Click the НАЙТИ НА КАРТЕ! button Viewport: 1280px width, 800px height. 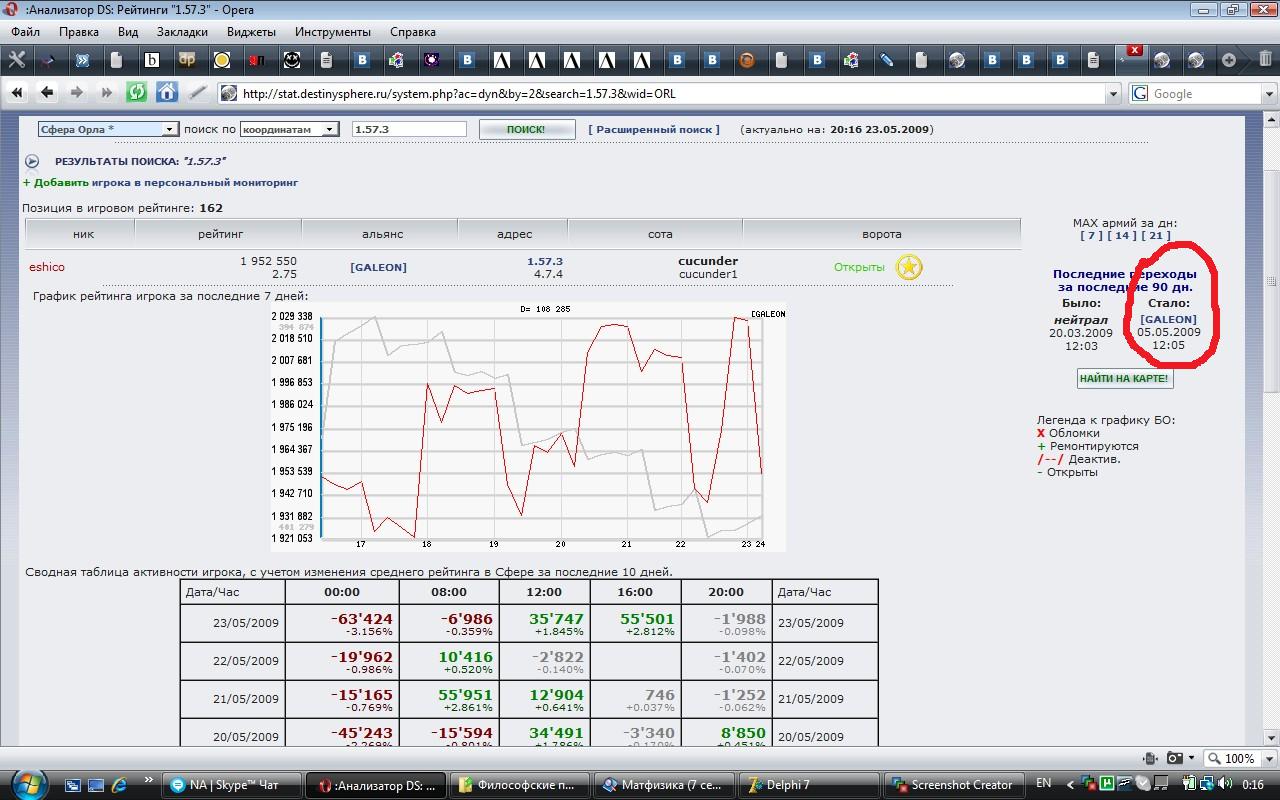point(1124,379)
